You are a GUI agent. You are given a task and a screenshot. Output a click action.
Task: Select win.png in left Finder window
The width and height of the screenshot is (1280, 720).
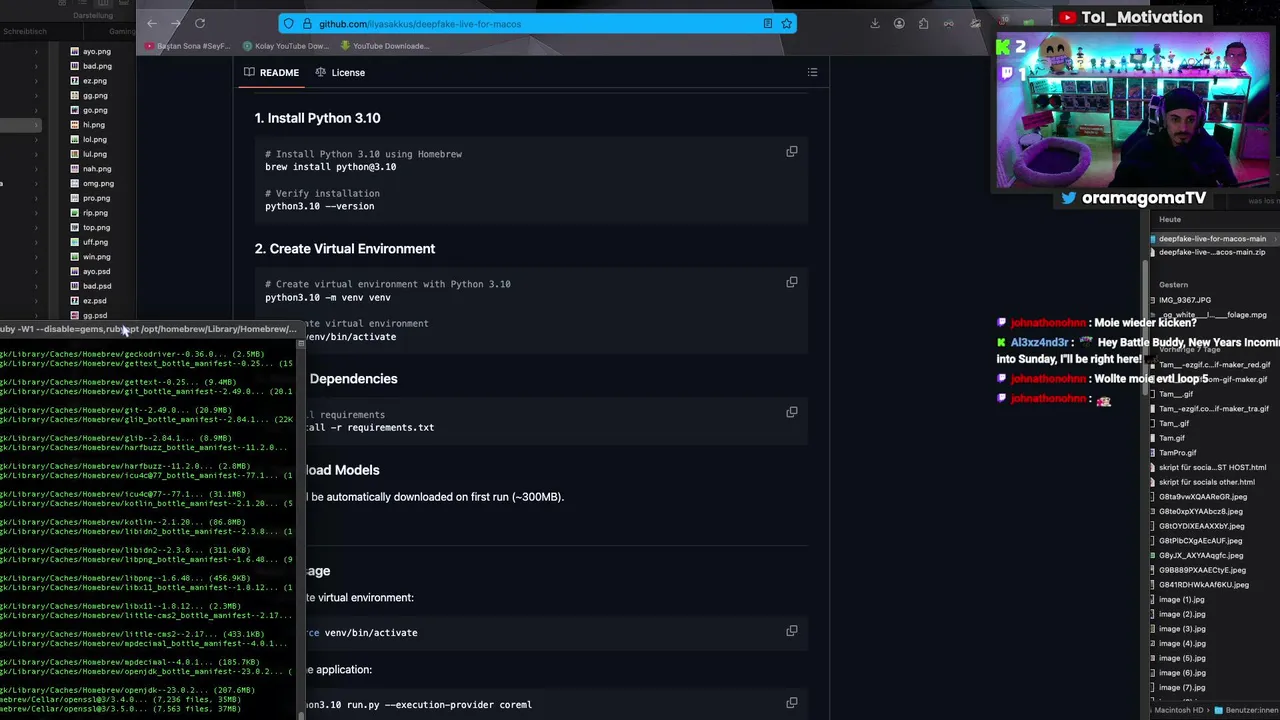pyautogui.click(x=96, y=257)
